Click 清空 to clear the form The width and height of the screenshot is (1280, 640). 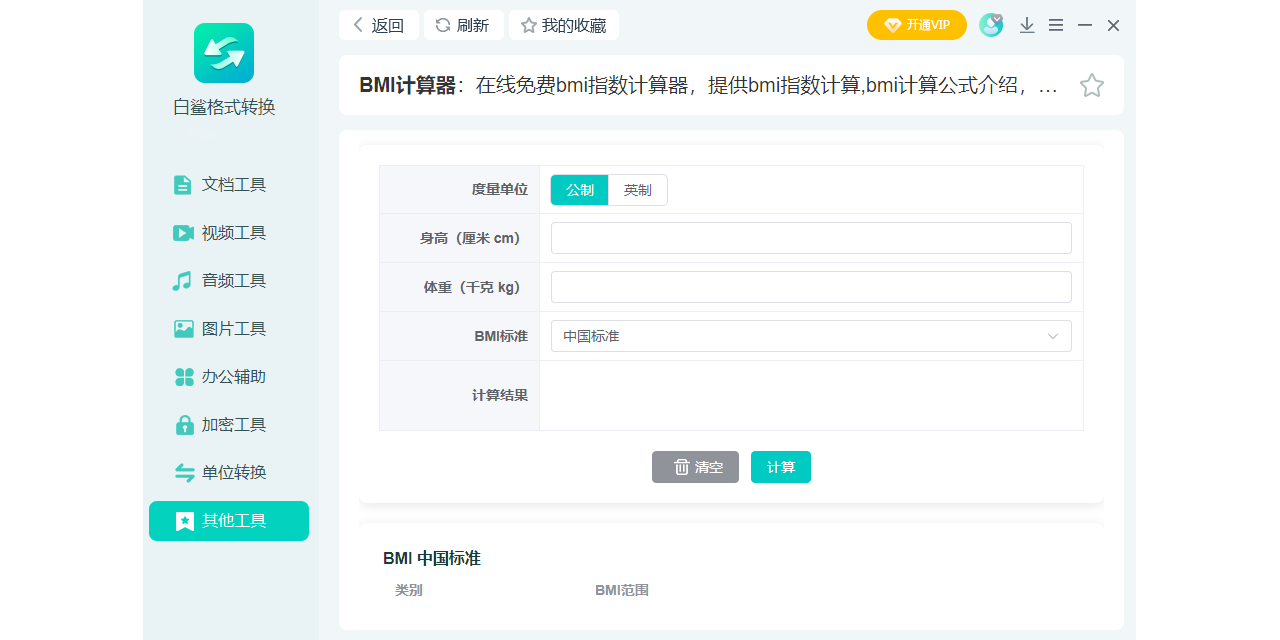click(695, 467)
